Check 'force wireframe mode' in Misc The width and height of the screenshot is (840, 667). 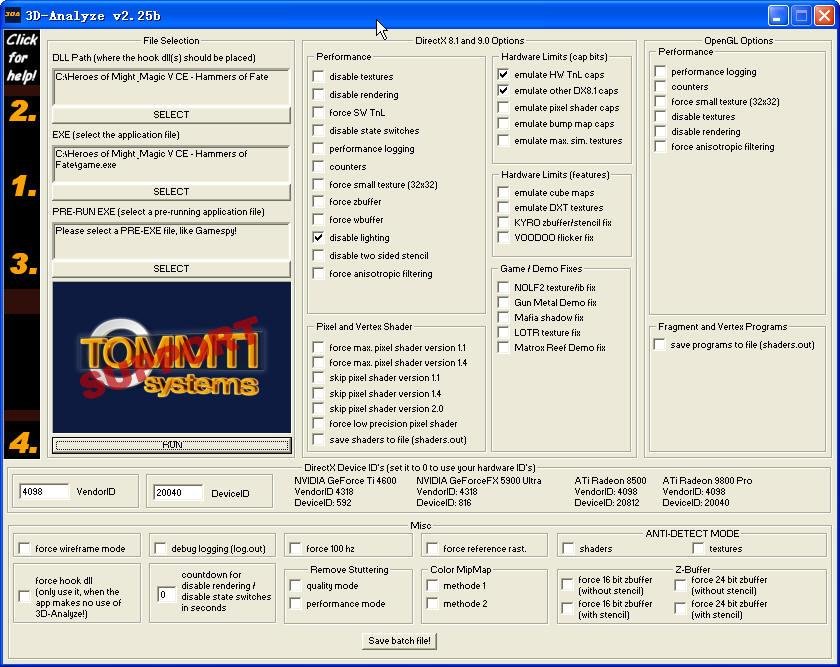coord(25,548)
